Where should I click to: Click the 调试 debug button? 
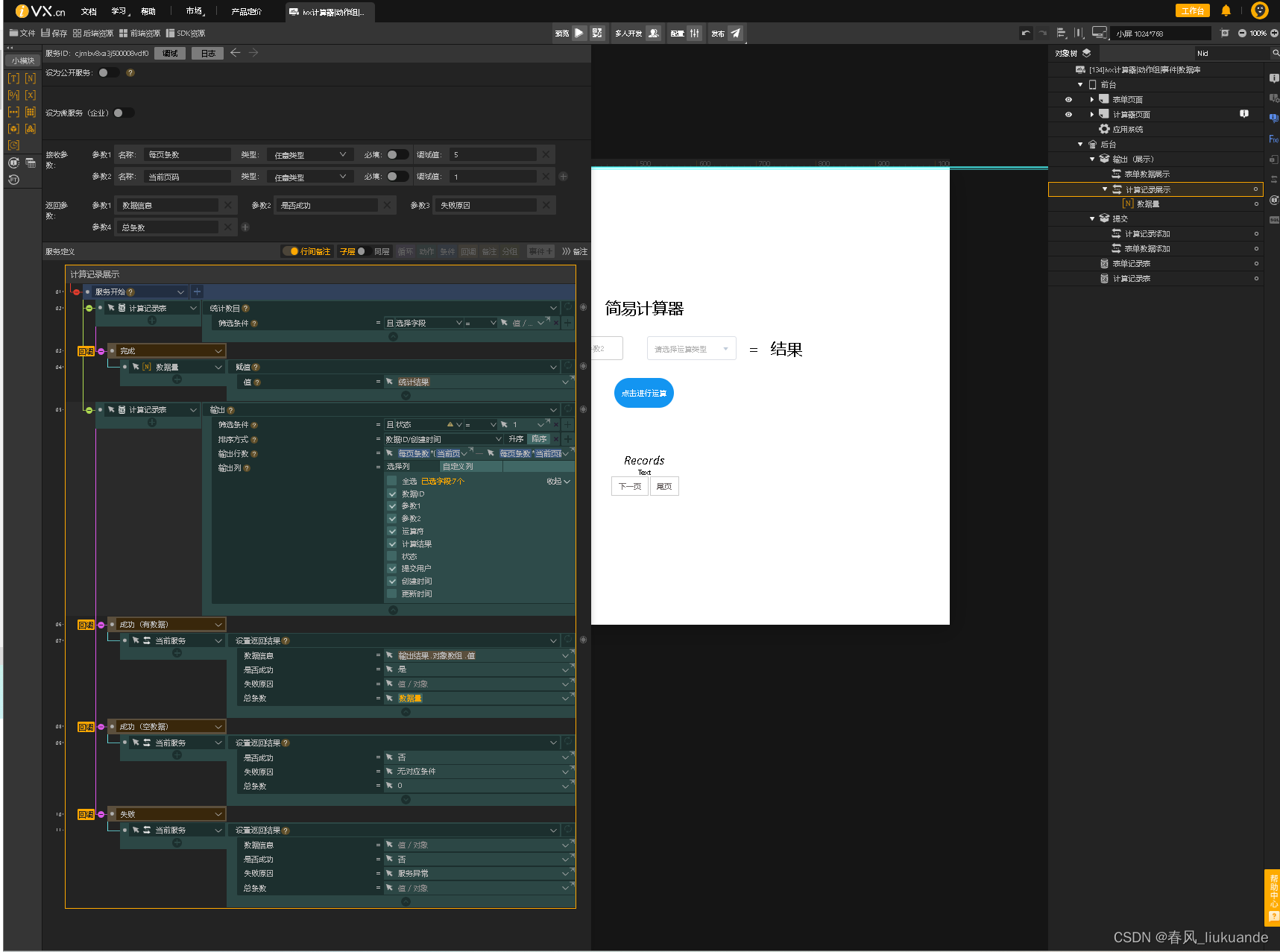coord(170,53)
